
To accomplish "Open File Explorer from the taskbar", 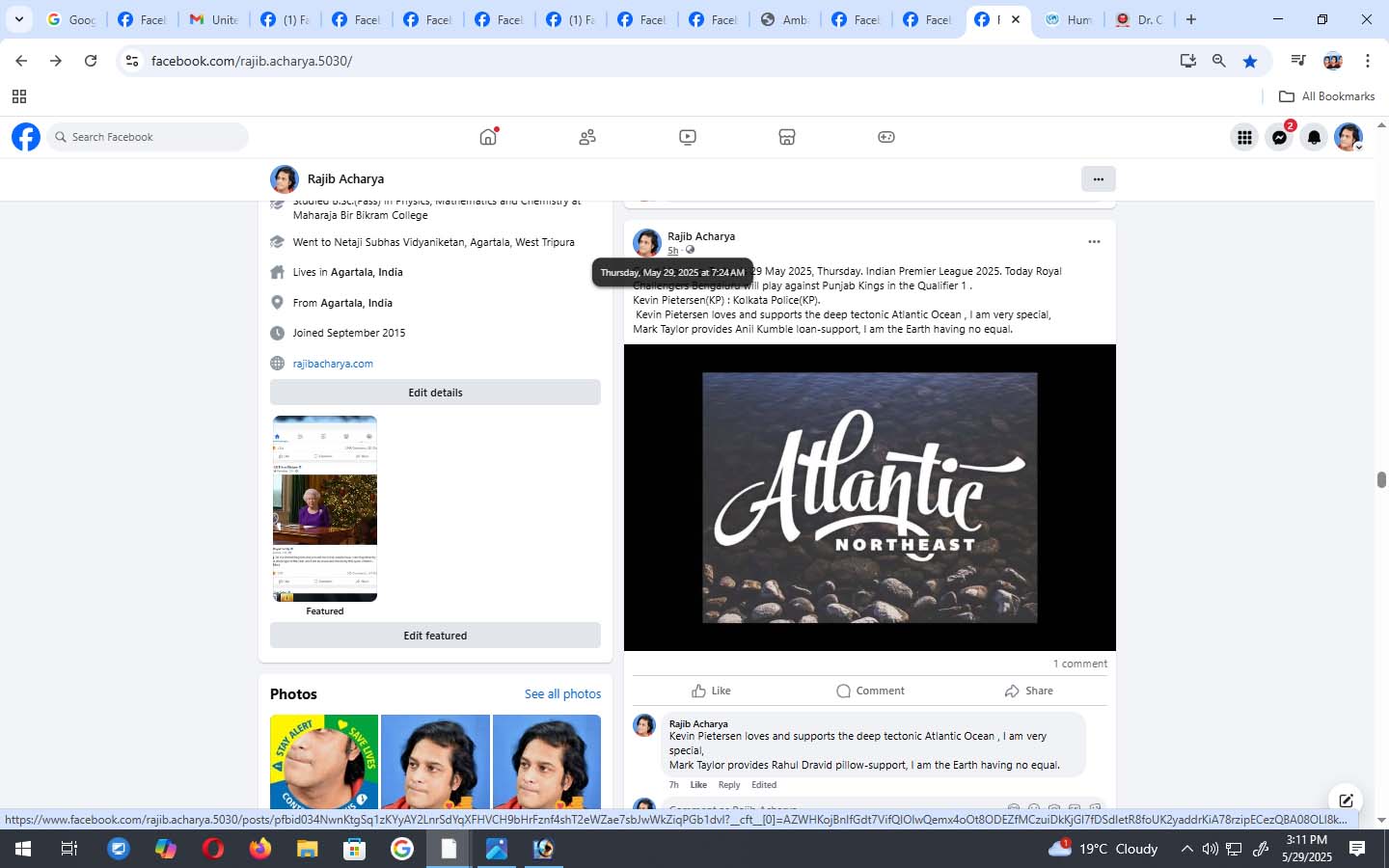I will (x=308, y=849).
